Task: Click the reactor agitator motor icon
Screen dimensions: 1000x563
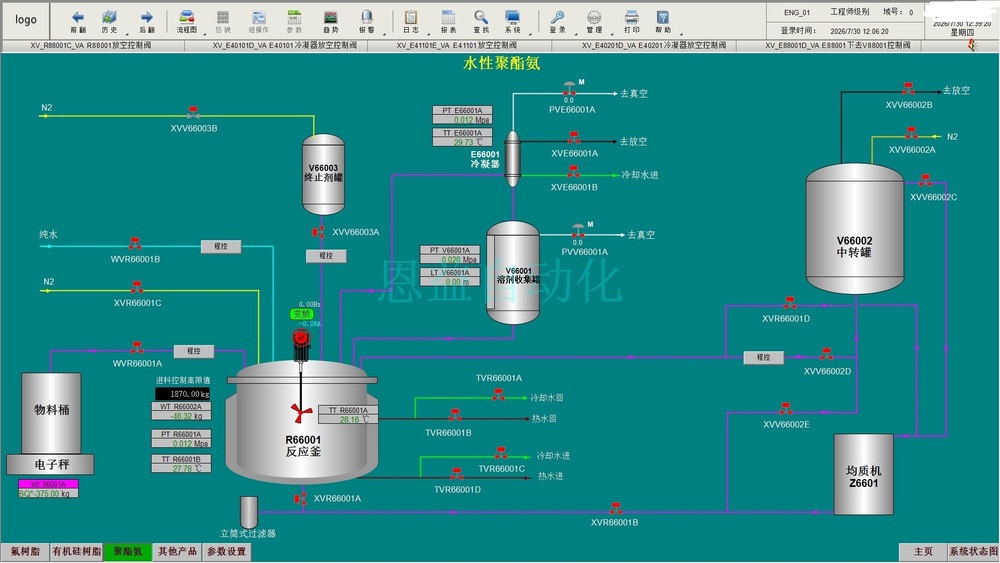Action: 301,344
